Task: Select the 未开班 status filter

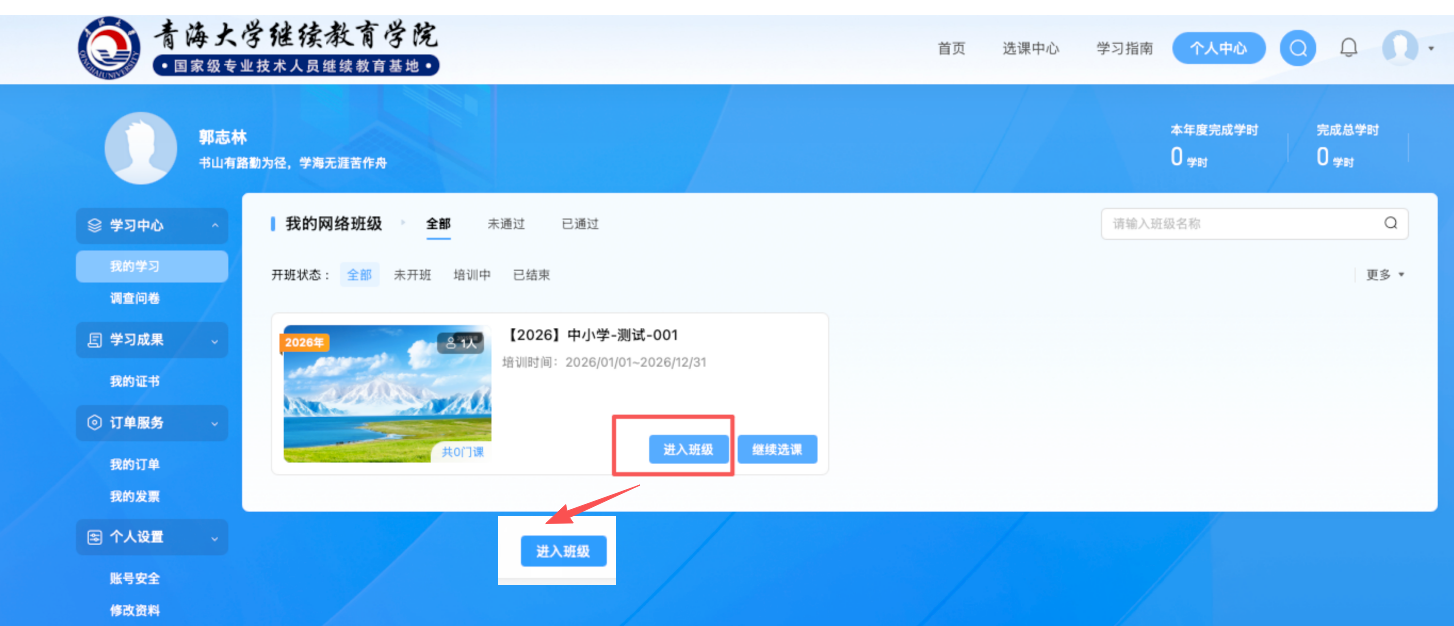Action: (412, 275)
